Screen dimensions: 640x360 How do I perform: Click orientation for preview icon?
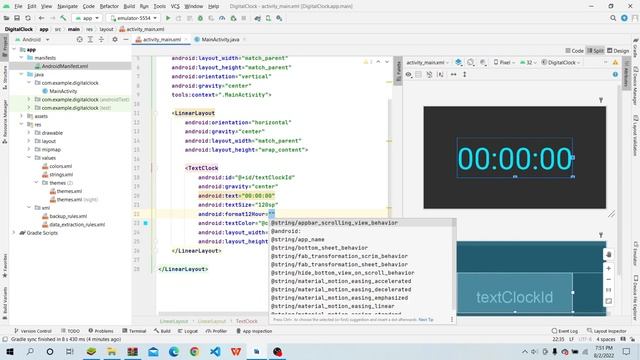(x=471, y=62)
